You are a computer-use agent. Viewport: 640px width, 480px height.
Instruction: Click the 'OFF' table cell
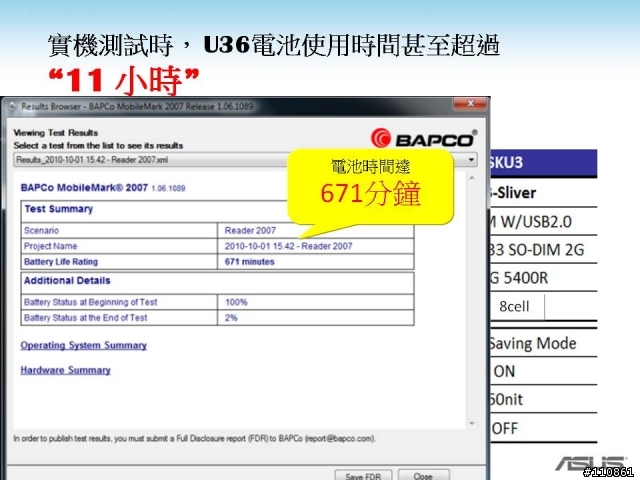click(x=544, y=428)
